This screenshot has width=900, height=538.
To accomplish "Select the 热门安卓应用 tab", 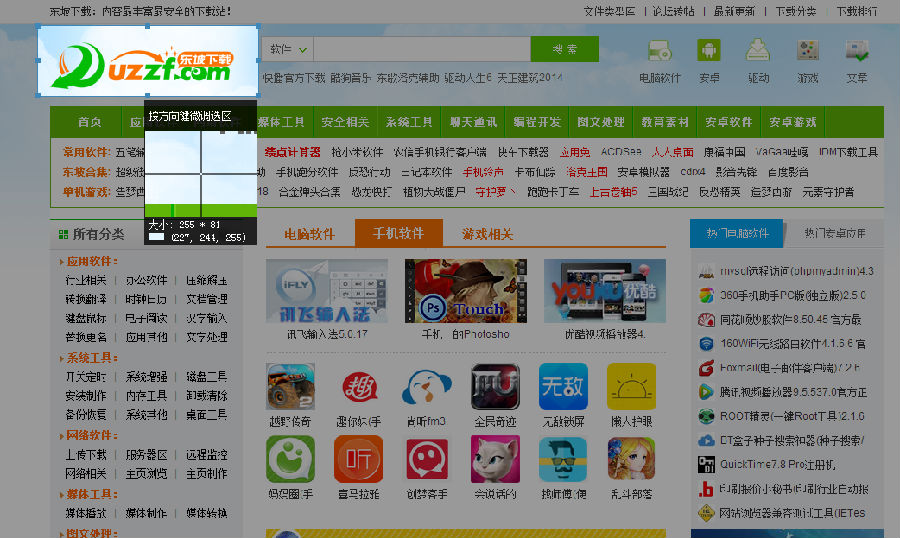I will [x=835, y=233].
